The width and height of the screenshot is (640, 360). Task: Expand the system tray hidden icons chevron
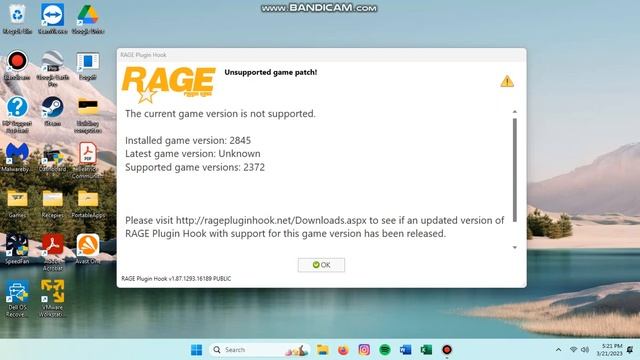coord(558,350)
